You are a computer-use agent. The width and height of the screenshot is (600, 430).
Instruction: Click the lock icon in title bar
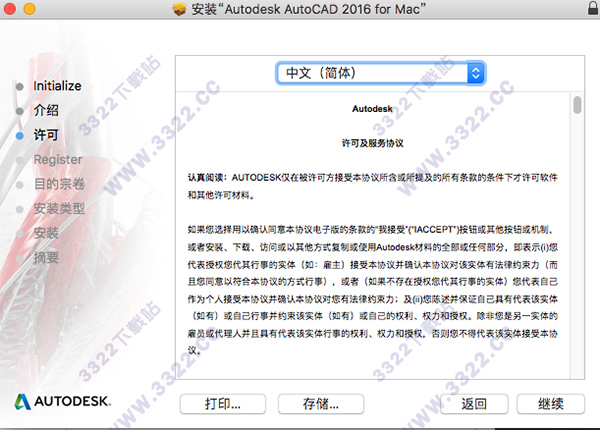point(593,8)
